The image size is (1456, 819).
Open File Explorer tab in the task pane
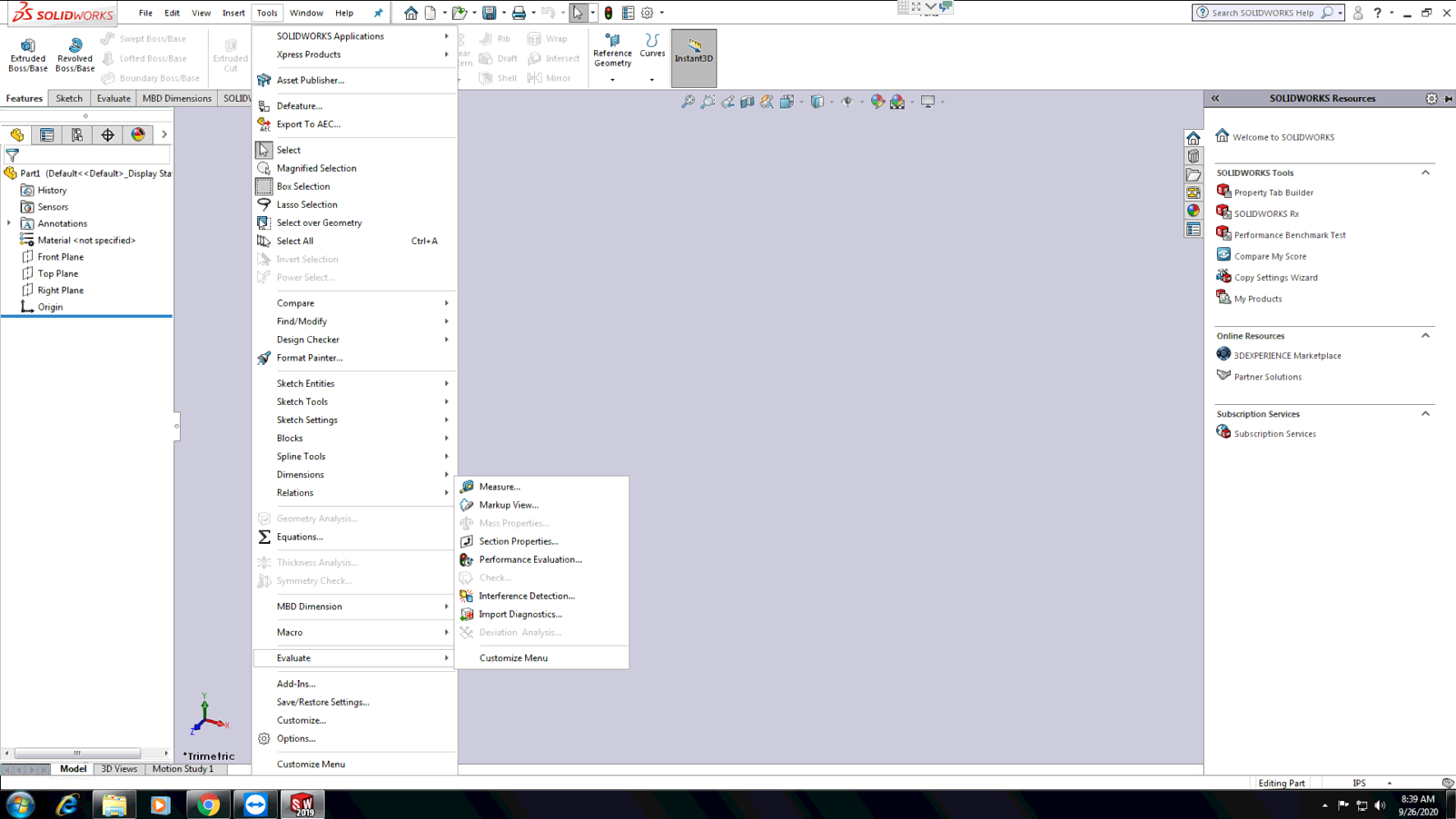[1193, 174]
